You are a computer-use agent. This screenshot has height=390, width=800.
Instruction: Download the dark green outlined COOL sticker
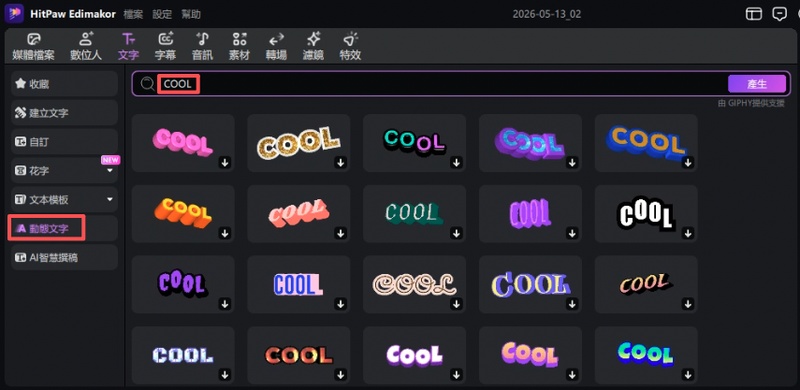pyautogui.click(x=457, y=233)
